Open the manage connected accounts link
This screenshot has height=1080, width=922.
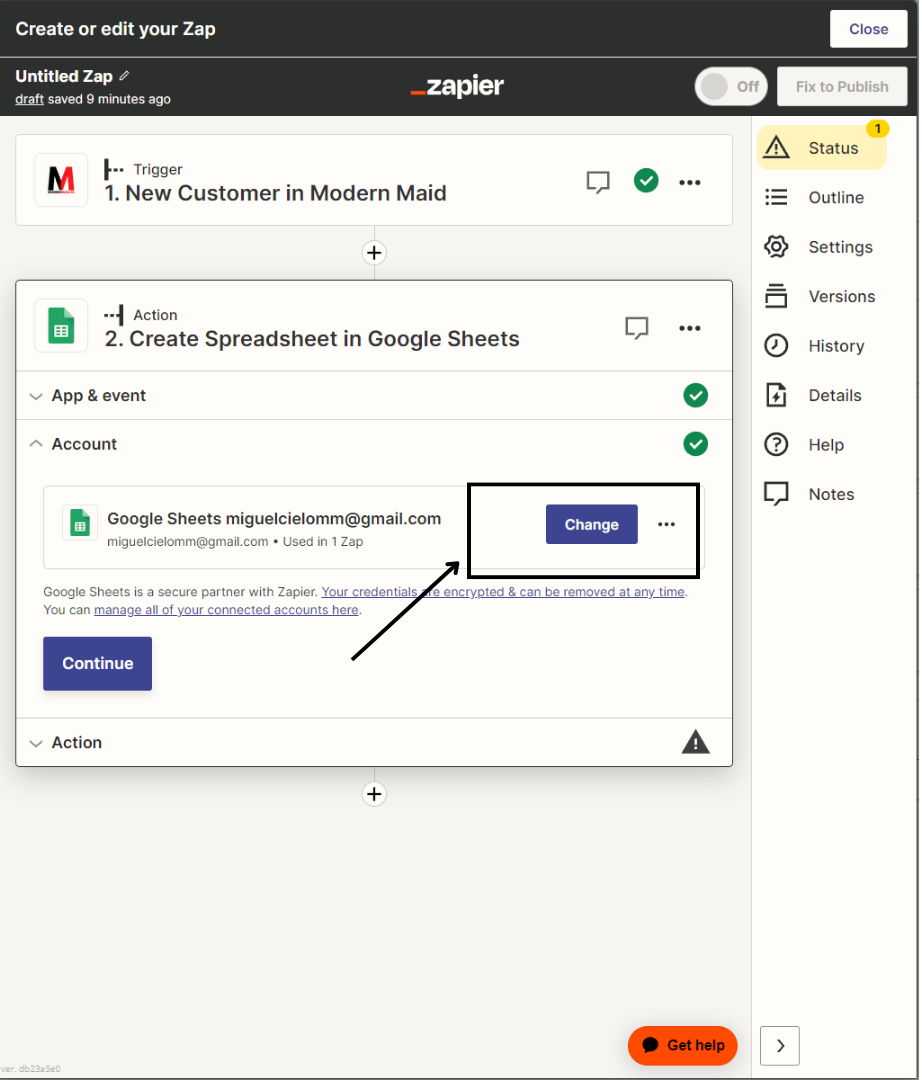click(x=226, y=610)
